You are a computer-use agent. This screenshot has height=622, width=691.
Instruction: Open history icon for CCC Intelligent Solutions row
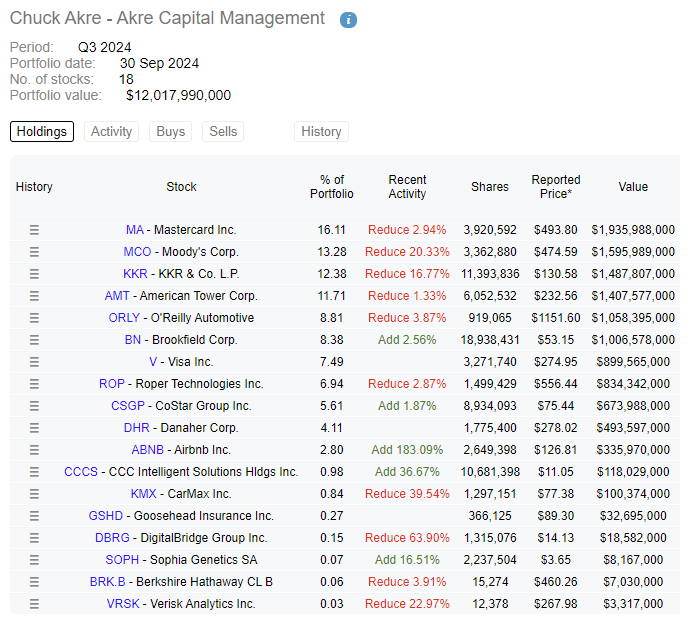click(34, 472)
